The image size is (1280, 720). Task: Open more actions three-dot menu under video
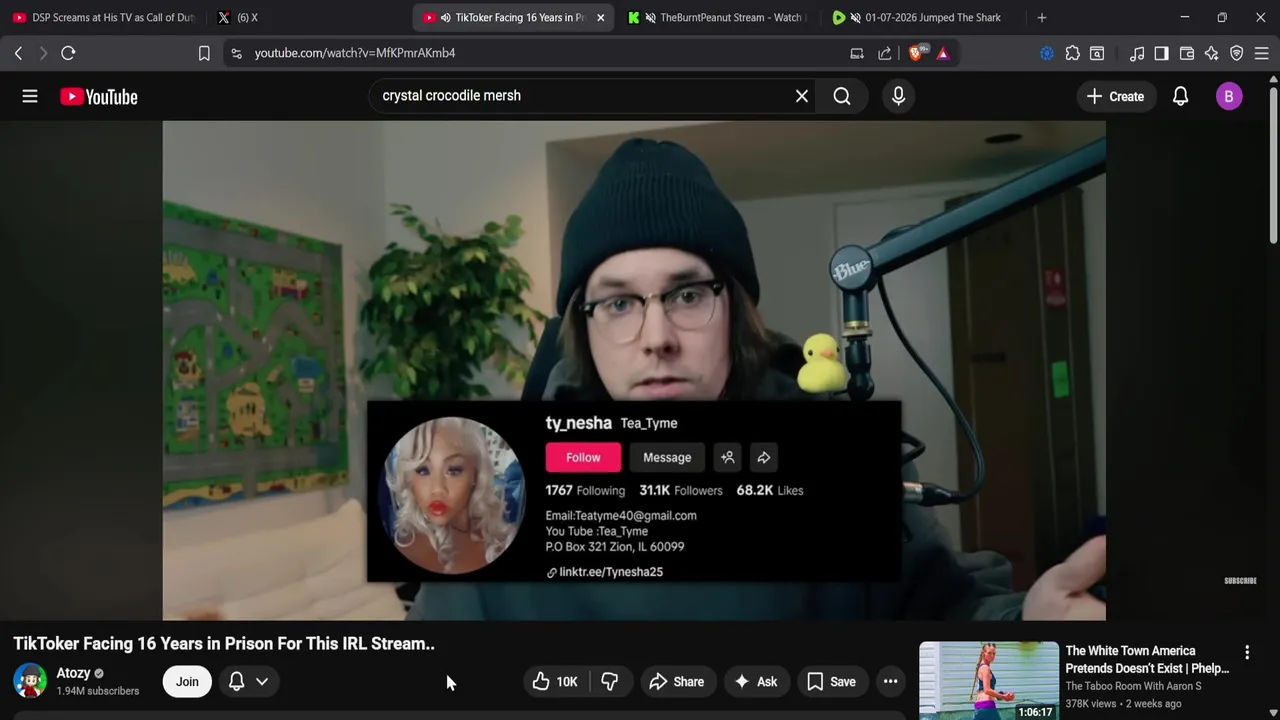890,681
